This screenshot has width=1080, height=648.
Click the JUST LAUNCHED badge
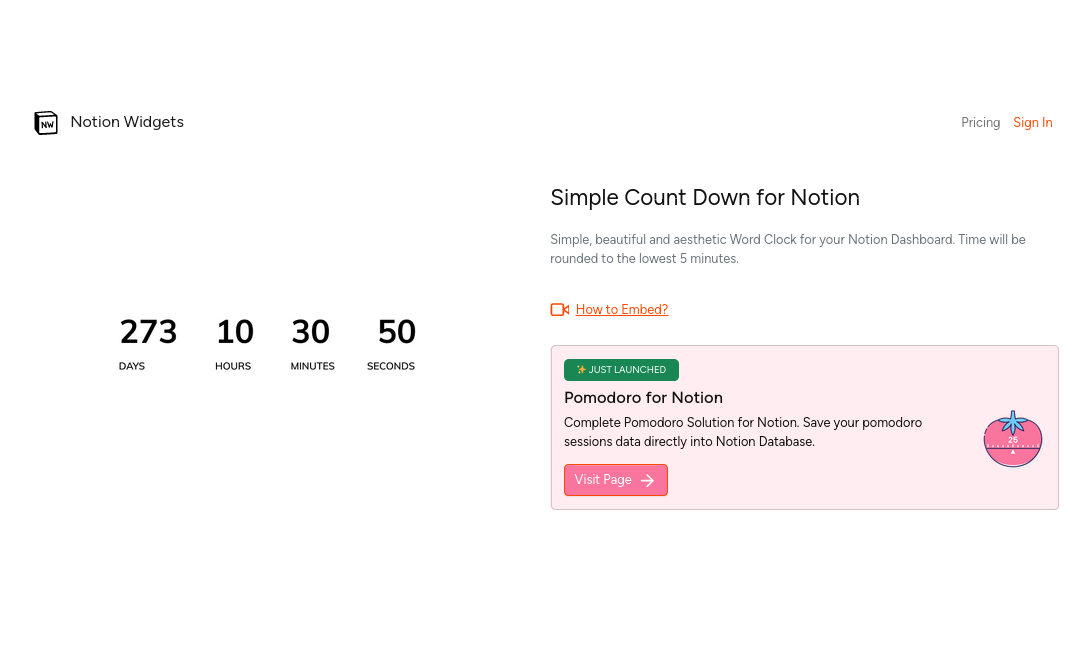tap(621, 370)
